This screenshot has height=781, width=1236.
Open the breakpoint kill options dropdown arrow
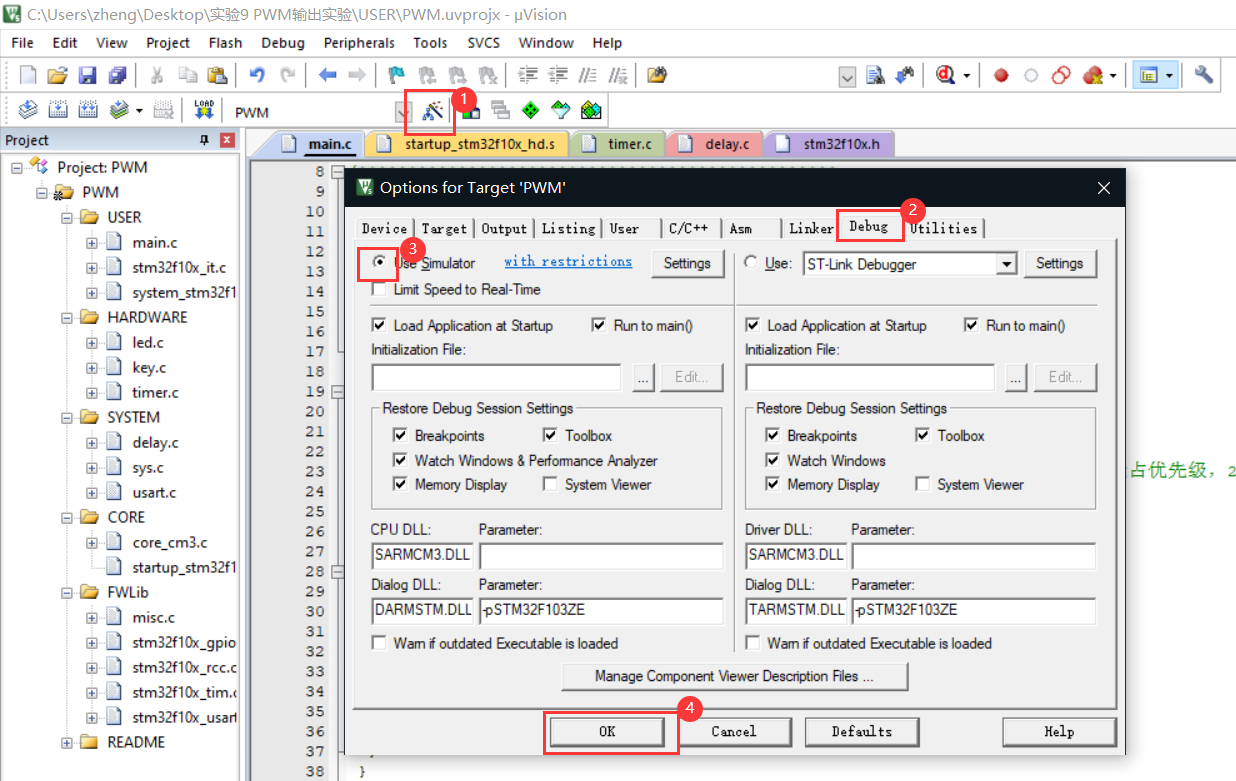[1112, 75]
